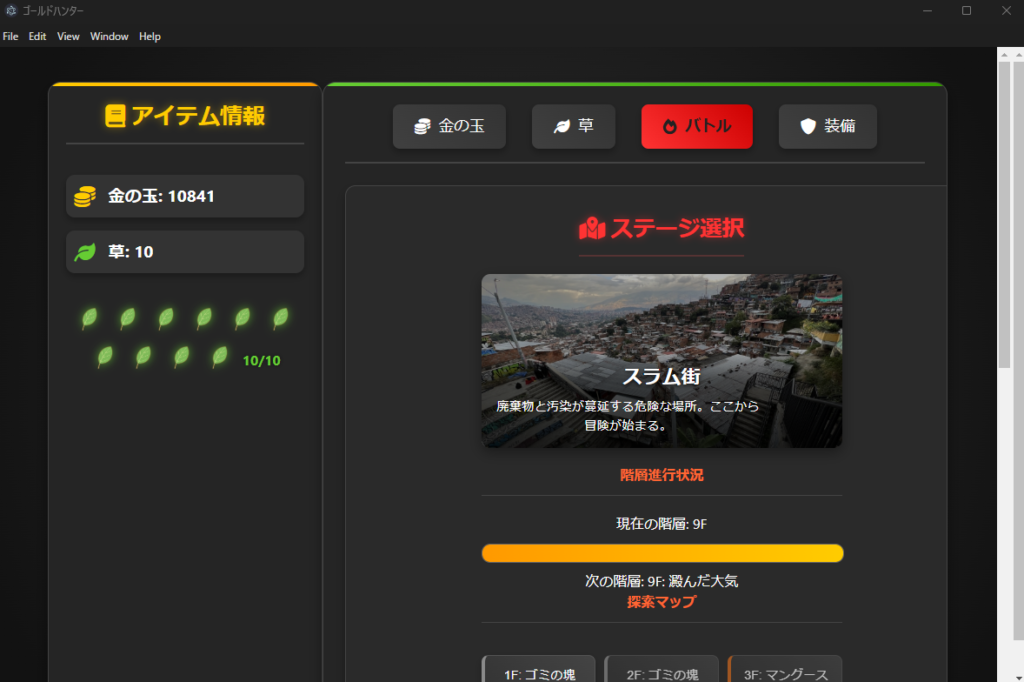
Task: Open the Help menu
Action: [150, 36]
